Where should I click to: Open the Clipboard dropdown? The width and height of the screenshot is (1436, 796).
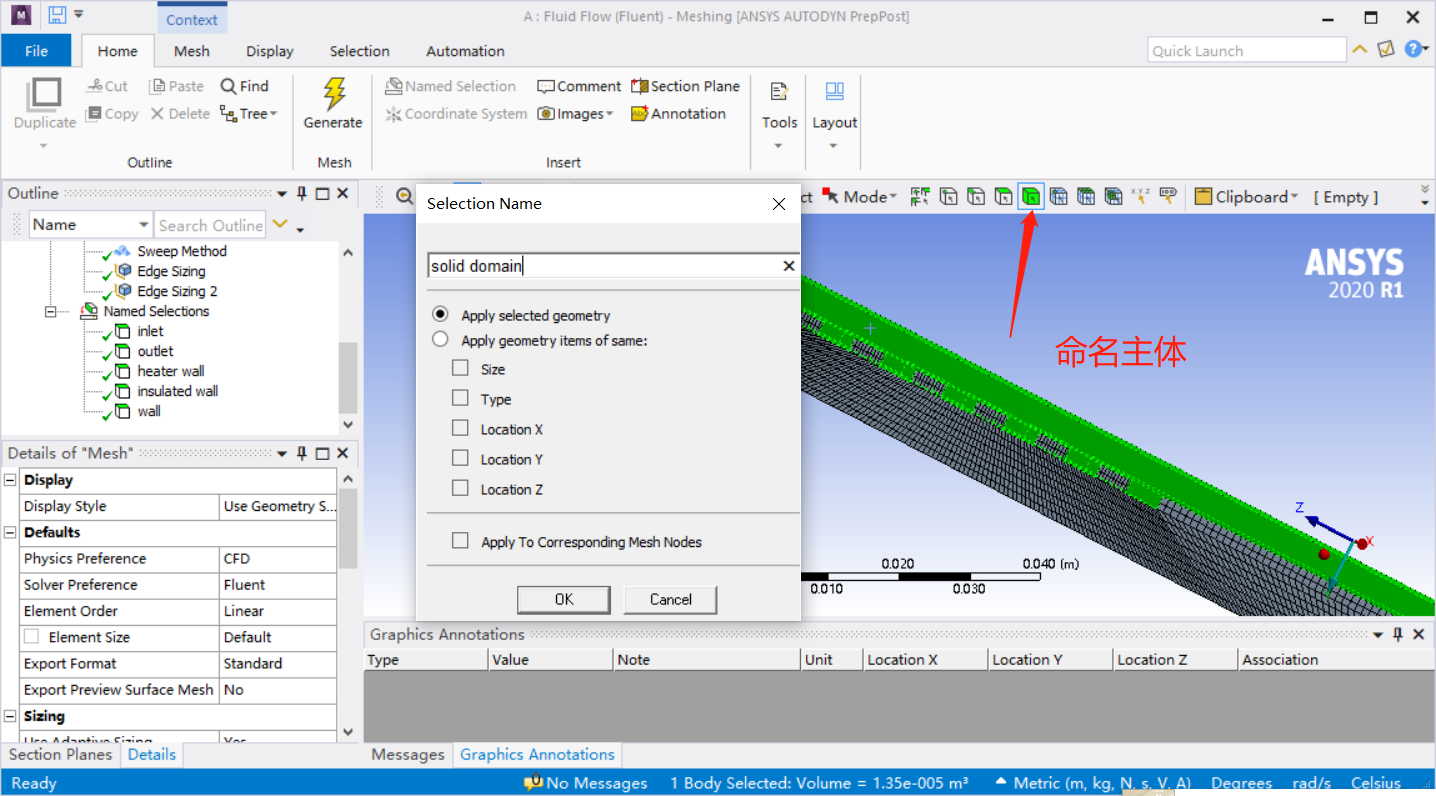click(x=1246, y=197)
